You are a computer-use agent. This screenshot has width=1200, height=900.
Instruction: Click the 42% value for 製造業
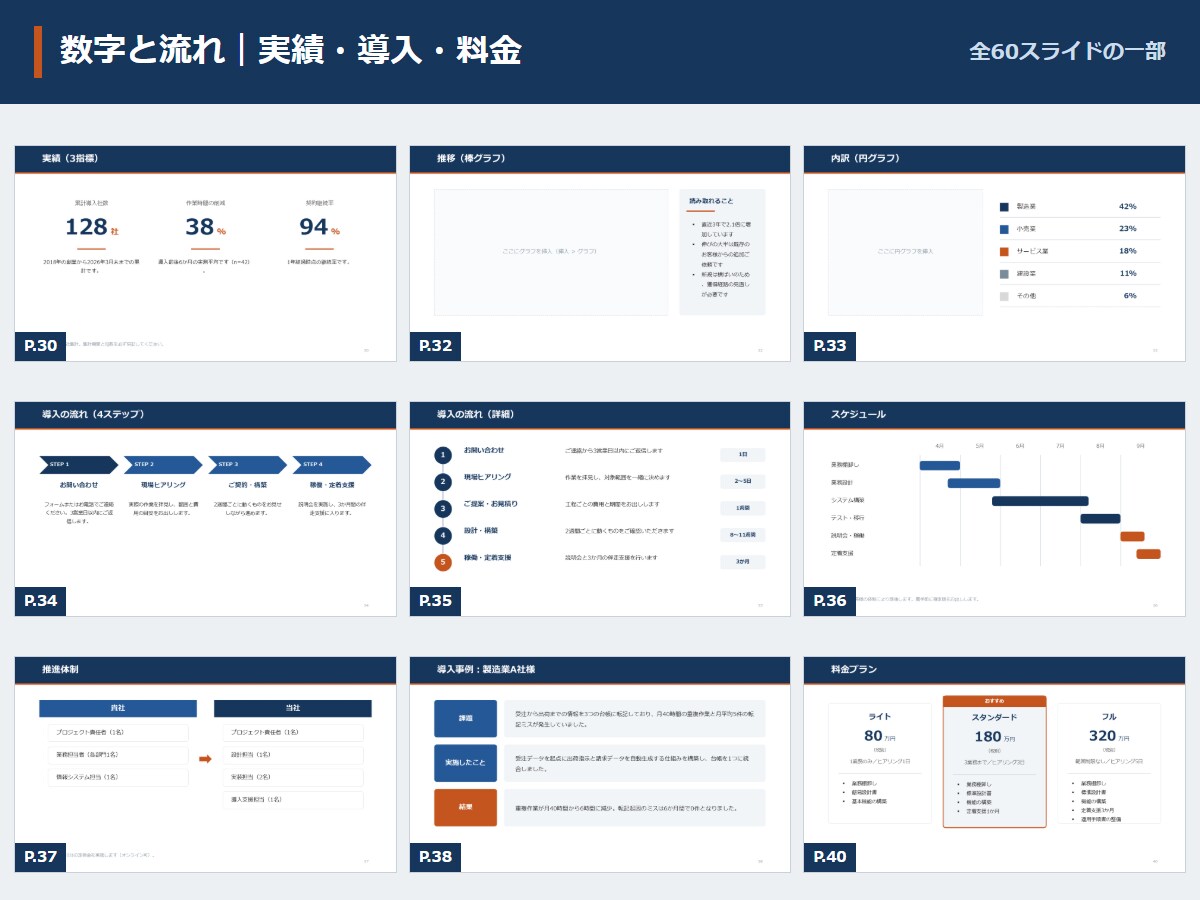(x=1127, y=207)
